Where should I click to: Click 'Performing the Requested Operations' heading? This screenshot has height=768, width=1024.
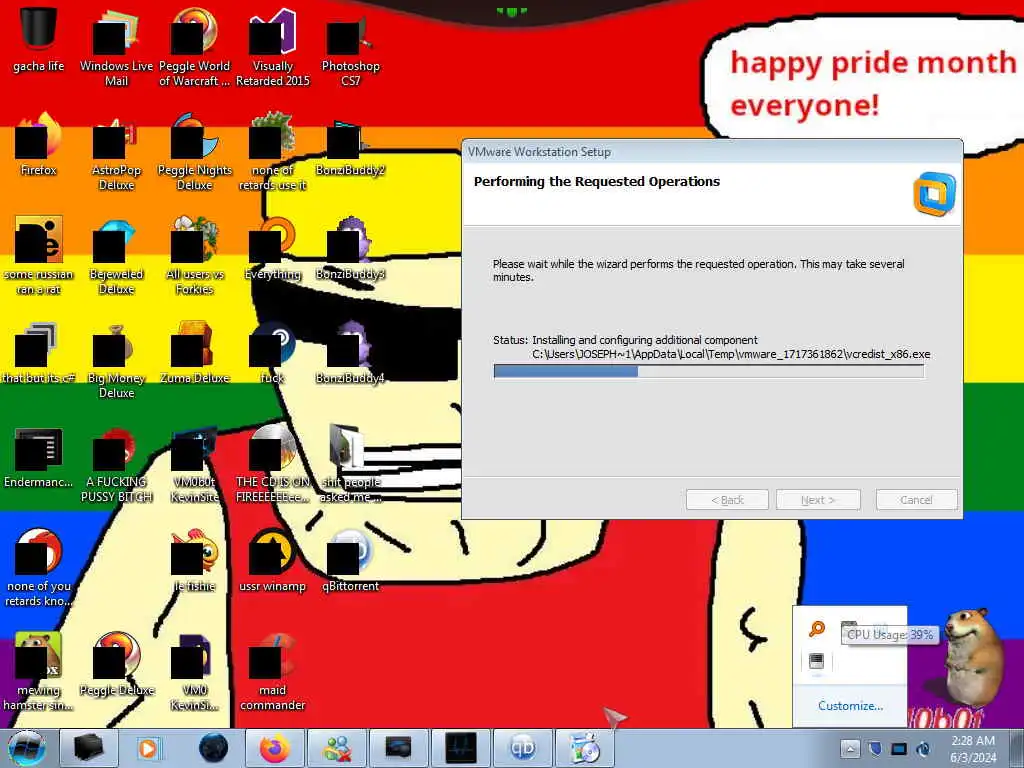pyautogui.click(x=597, y=182)
